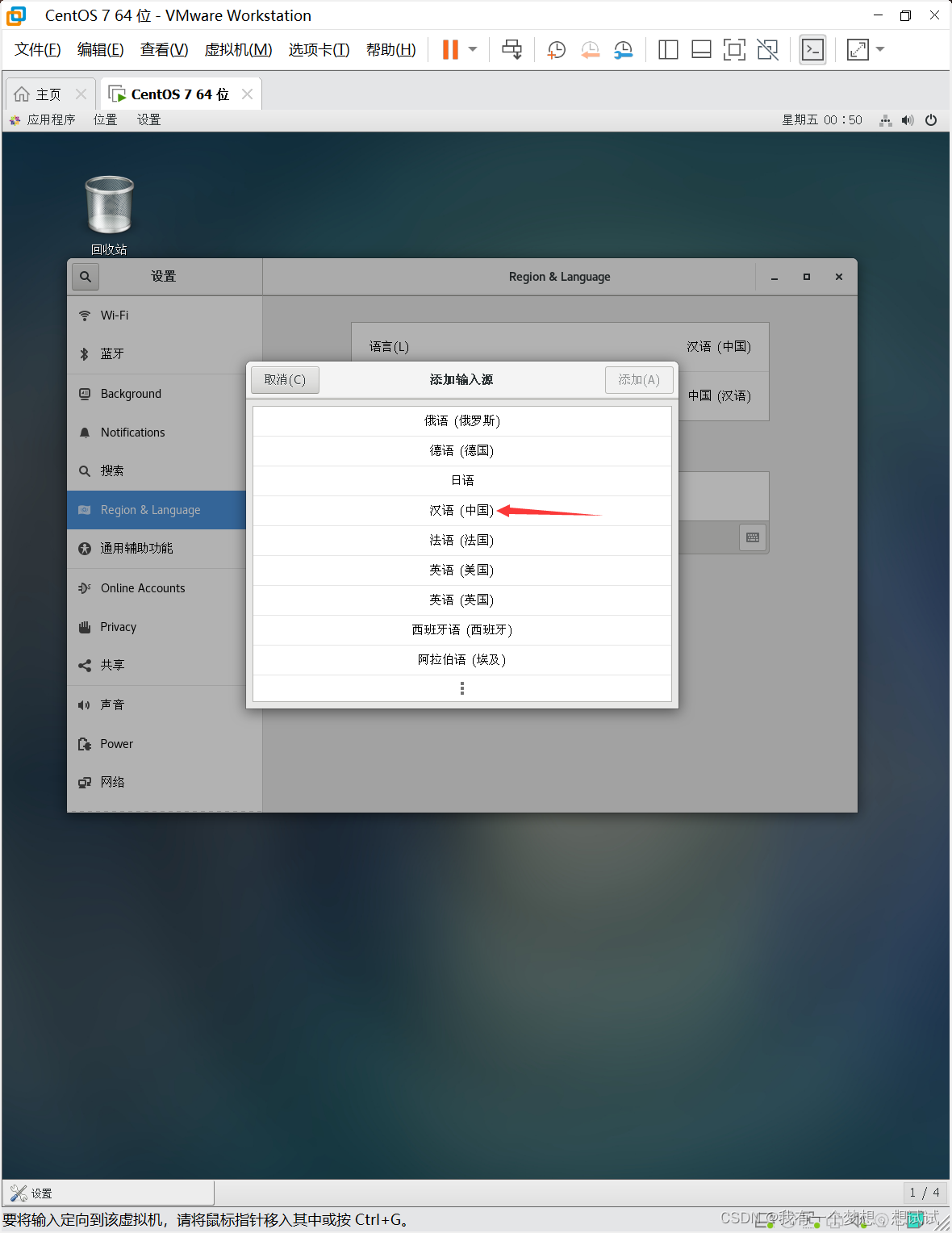Toggle the show library sidebar layout icon

tap(668, 50)
